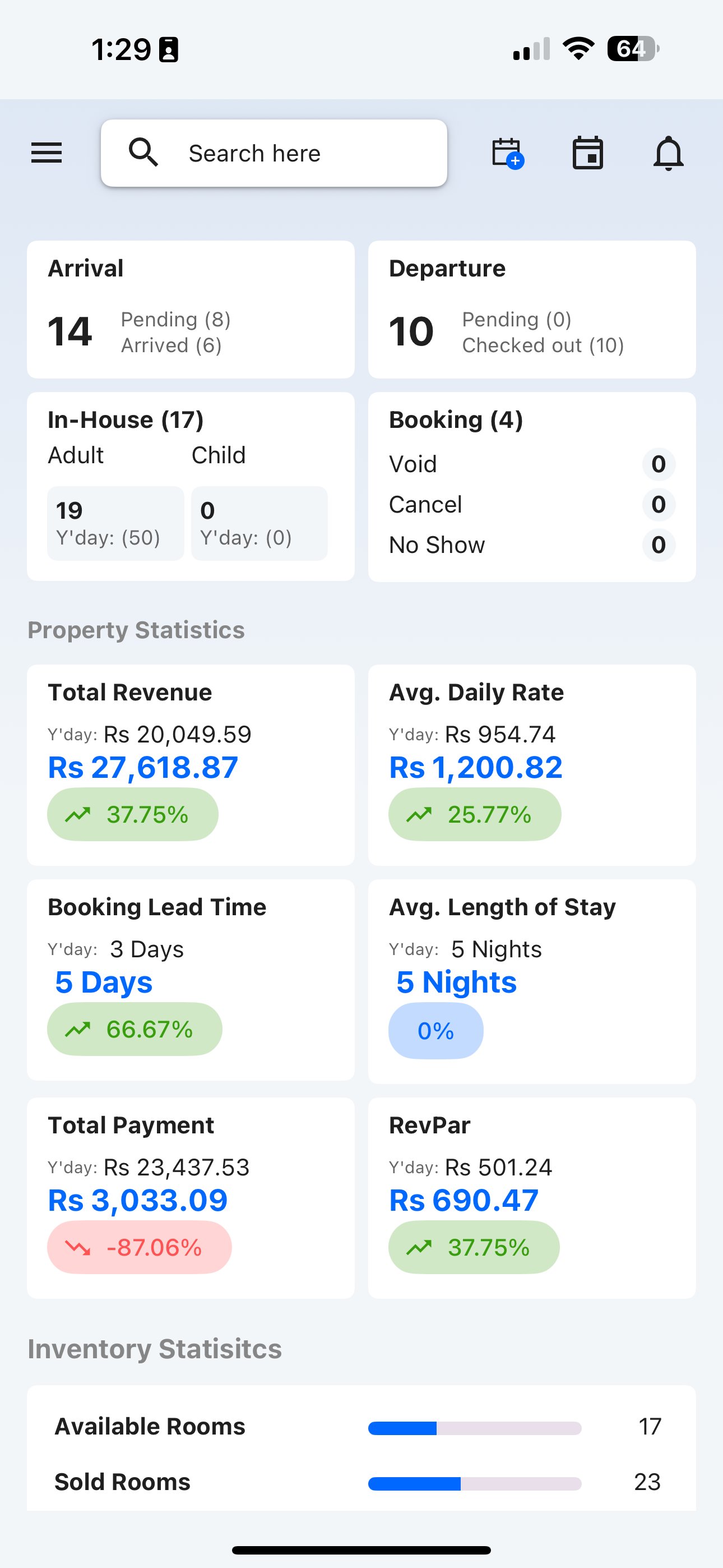Tap the trend arrow on Booking Lead Time

[x=78, y=1029]
